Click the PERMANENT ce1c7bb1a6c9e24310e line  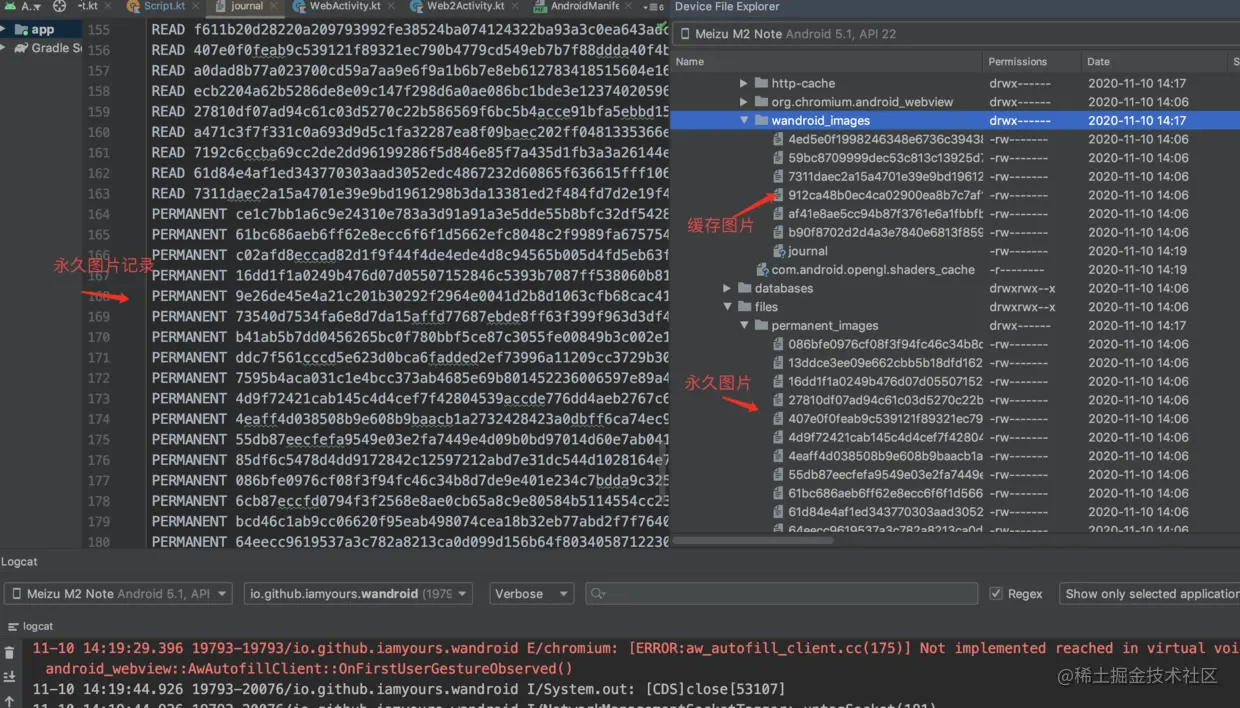[x=410, y=214]
